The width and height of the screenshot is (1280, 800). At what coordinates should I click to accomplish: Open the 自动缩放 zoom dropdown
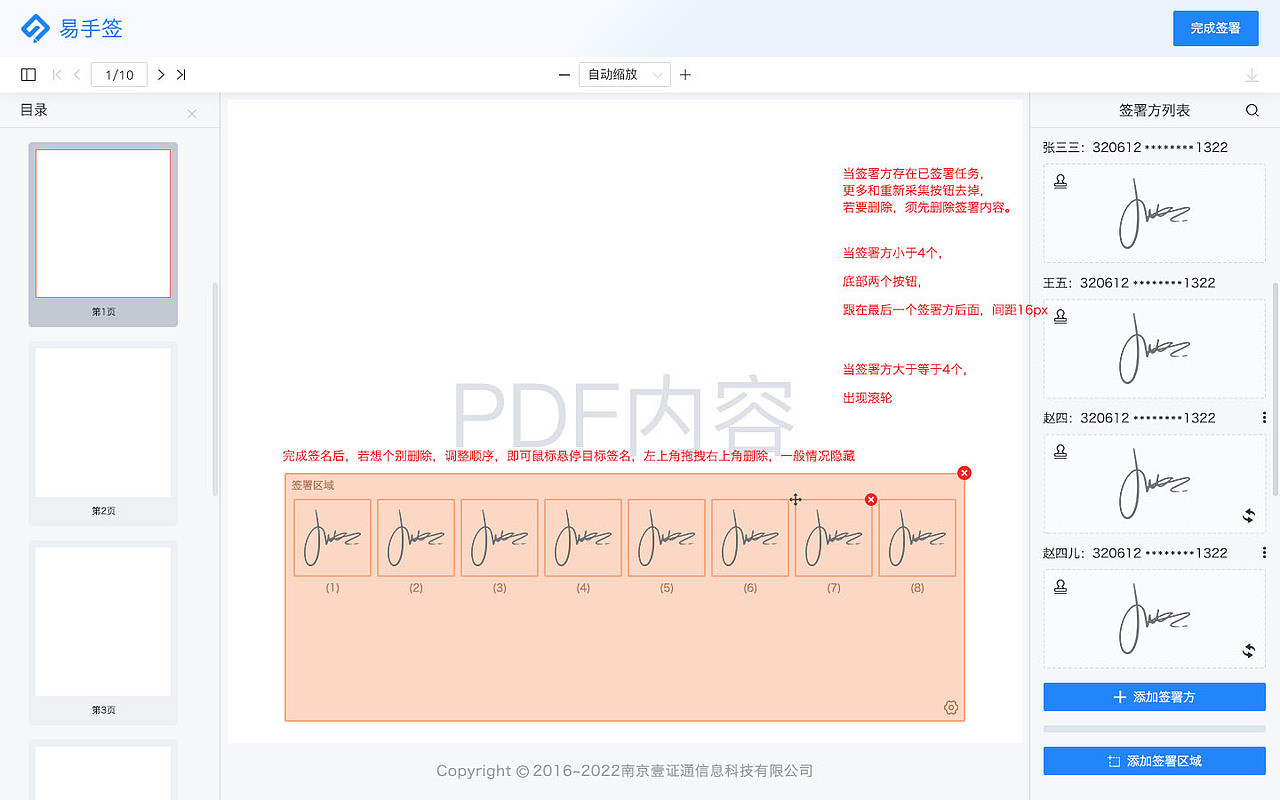pos(624,74)
